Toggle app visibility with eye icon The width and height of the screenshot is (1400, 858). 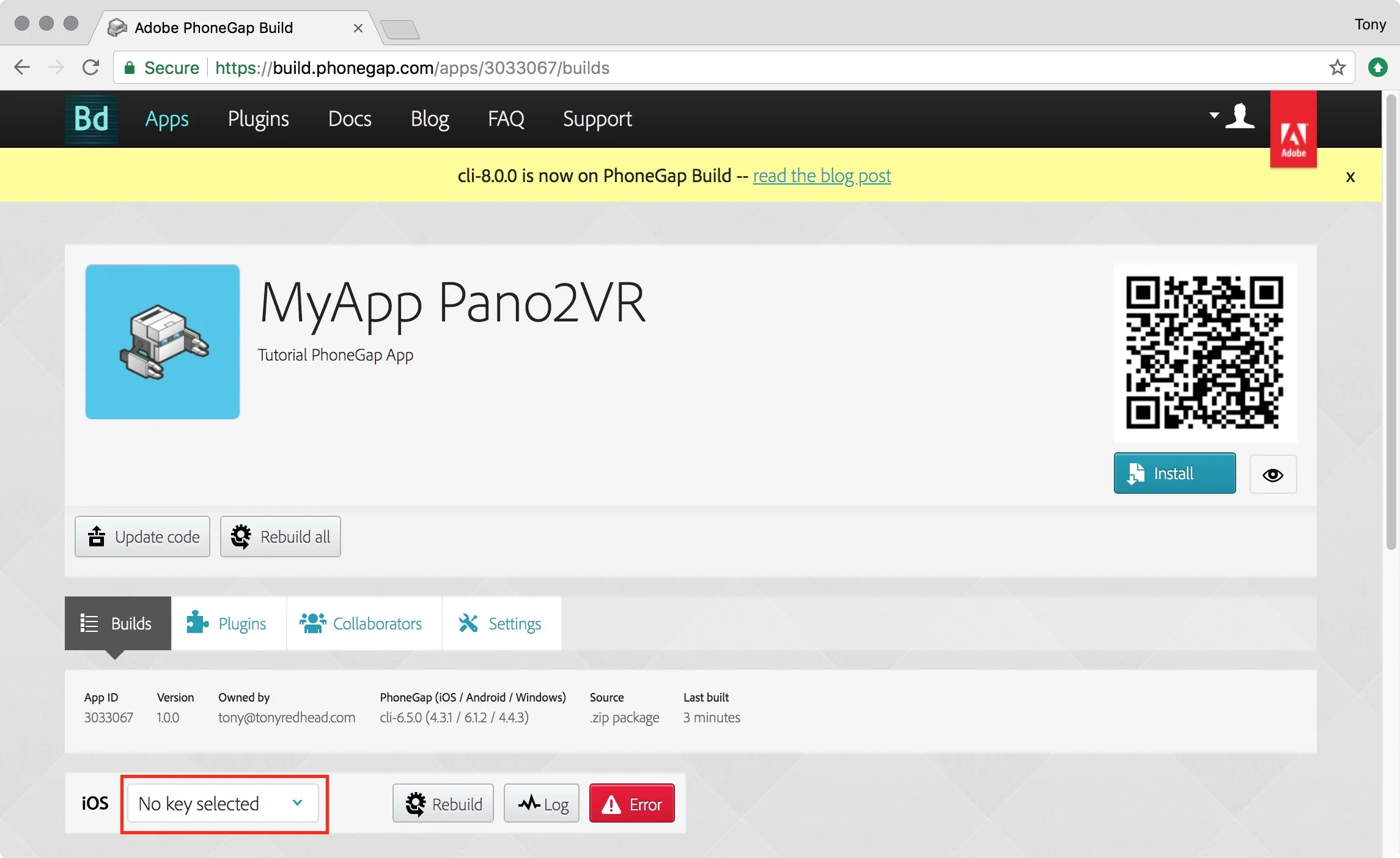click(x=1273, y=475)
